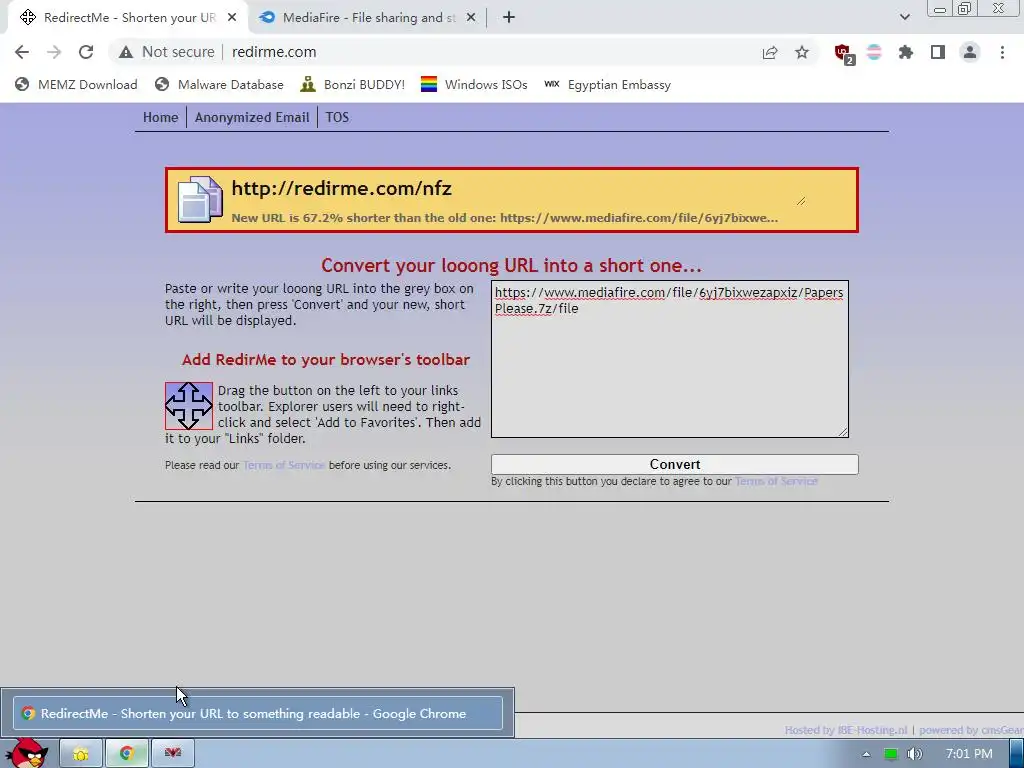
Task: Click the copy documents icon in result box
Action: [x=200, y=200]
